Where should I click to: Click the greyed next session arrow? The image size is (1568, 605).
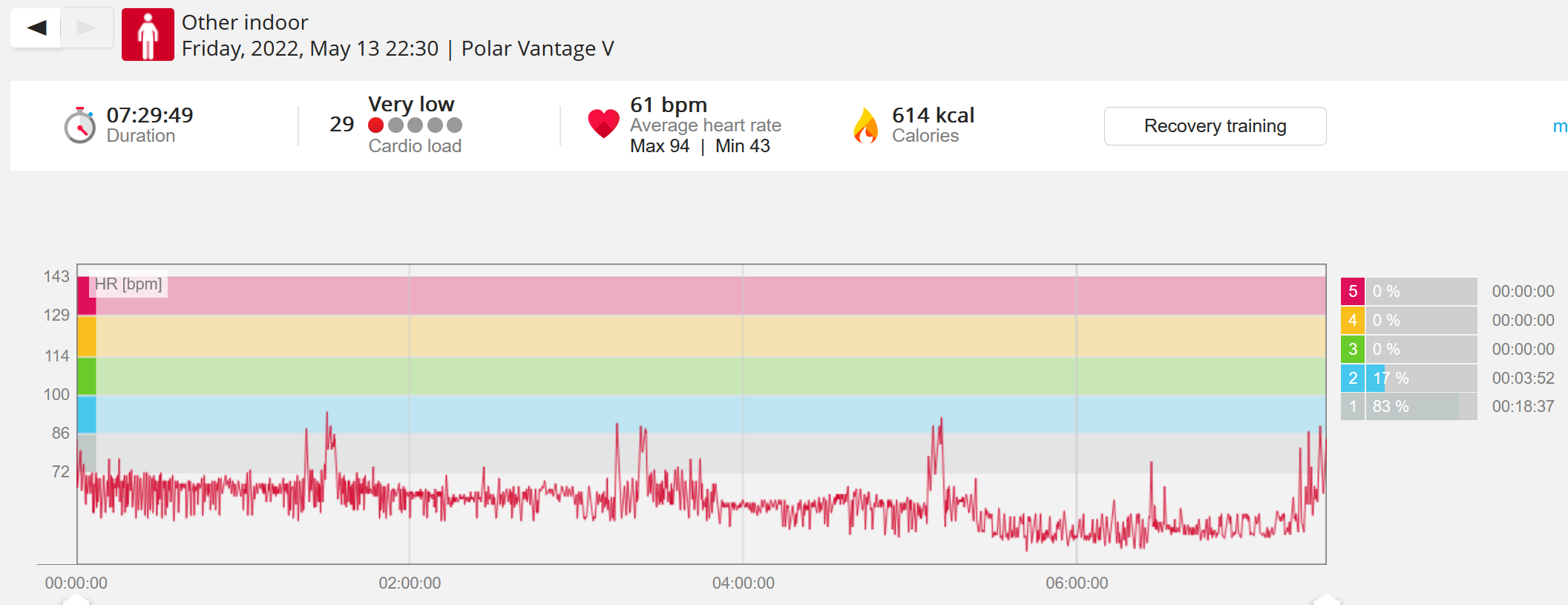pyautogui.click(x=86, y=28)
